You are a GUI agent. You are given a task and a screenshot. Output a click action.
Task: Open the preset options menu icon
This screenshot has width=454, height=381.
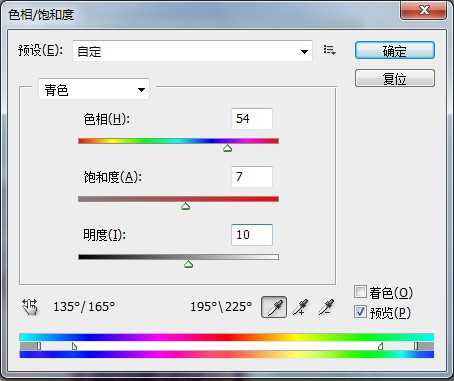[x=329, y=50]
